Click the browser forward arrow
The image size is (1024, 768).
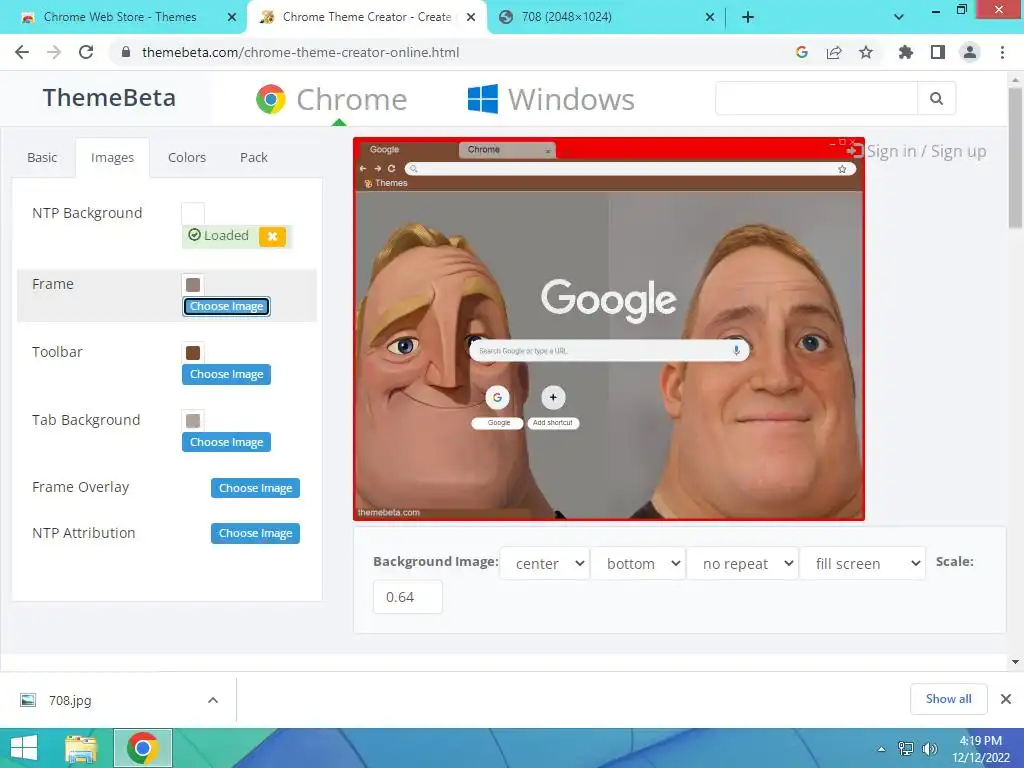[x=54, y=52]
